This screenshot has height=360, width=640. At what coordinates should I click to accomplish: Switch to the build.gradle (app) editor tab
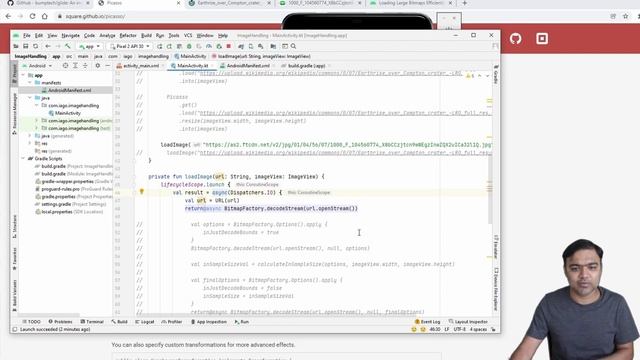tap(306, 65)
